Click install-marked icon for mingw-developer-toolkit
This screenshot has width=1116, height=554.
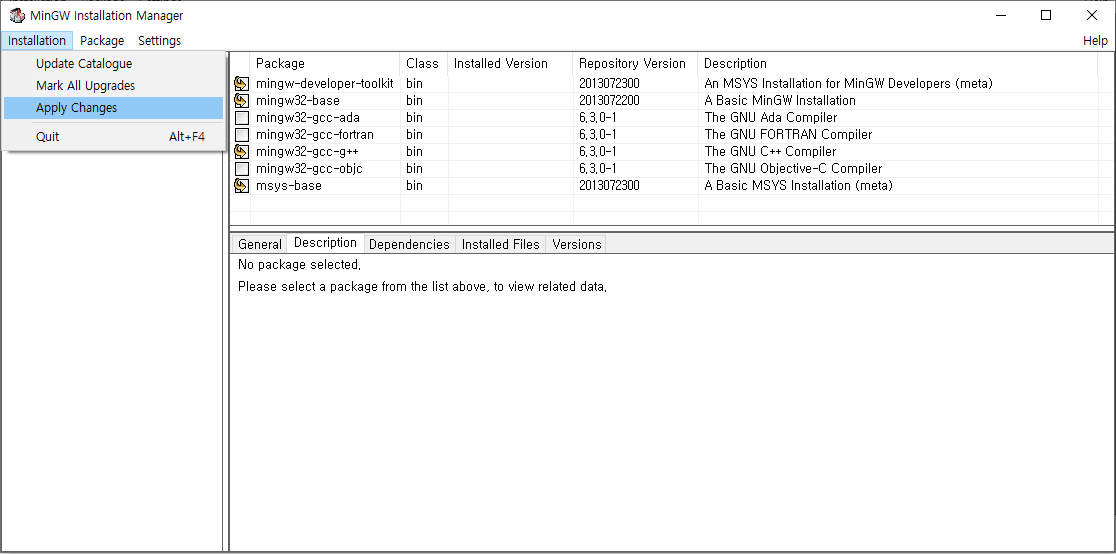point(242,83)
